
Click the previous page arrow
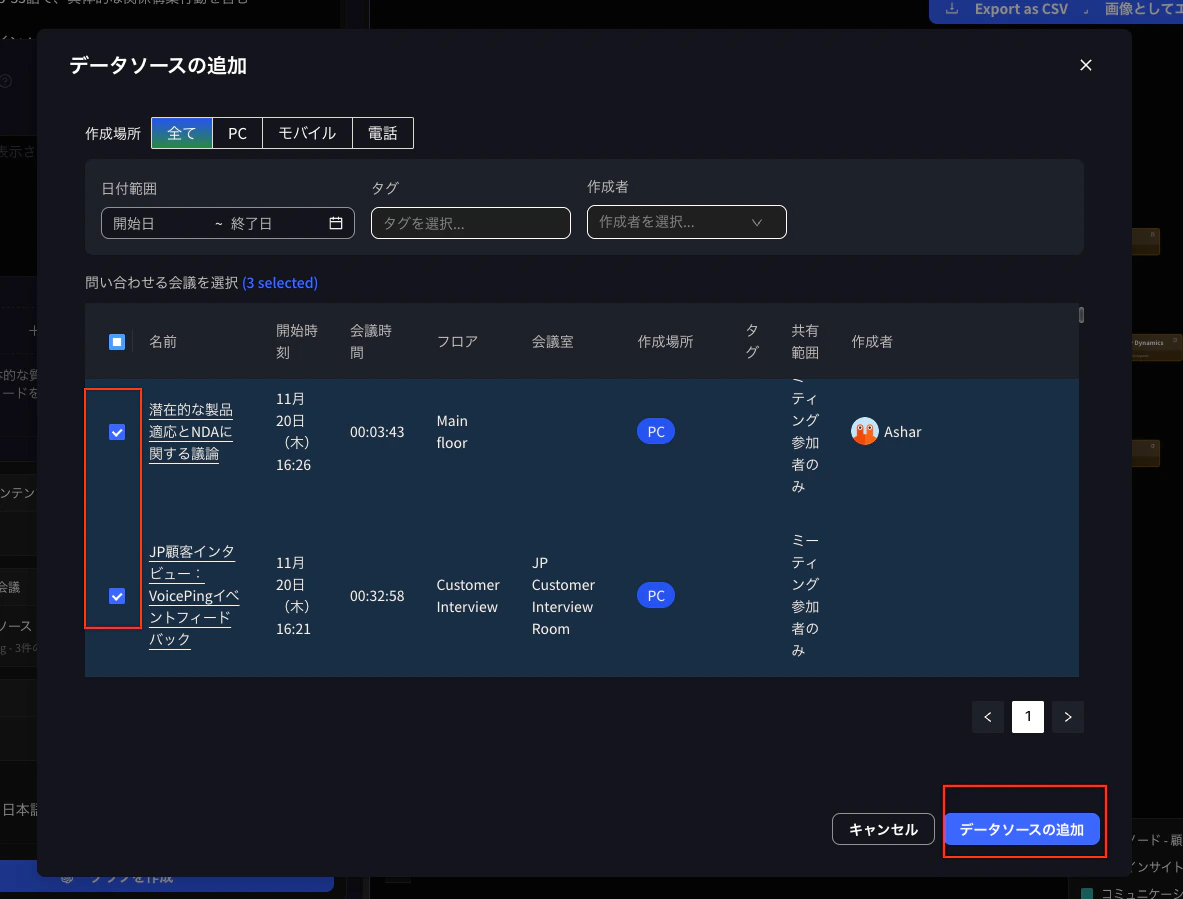[x=987, y=717]
